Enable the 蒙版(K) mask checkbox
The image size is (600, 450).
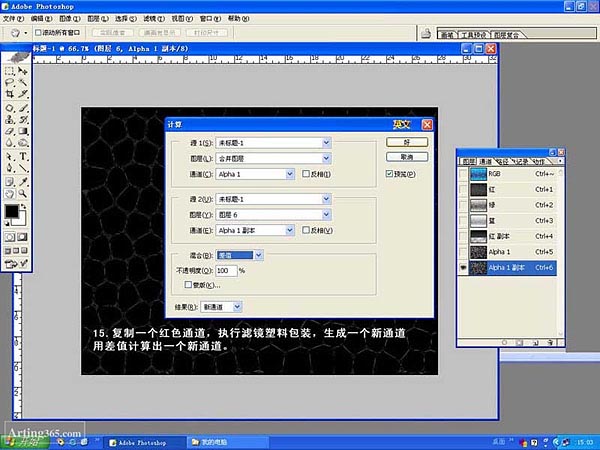pyautogui.click(x=188, y=285)
